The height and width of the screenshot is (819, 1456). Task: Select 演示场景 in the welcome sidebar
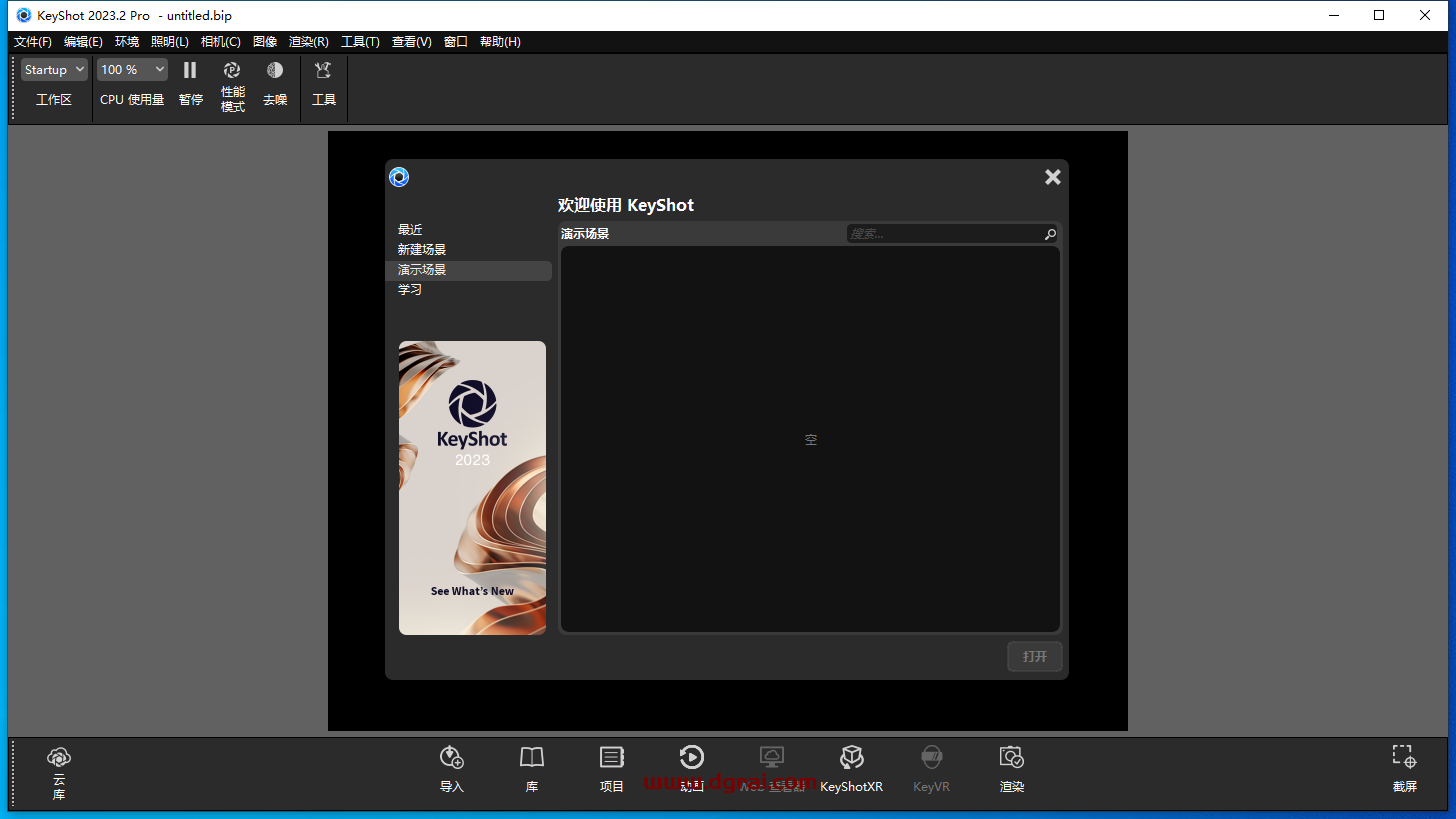tap(468, 270)
